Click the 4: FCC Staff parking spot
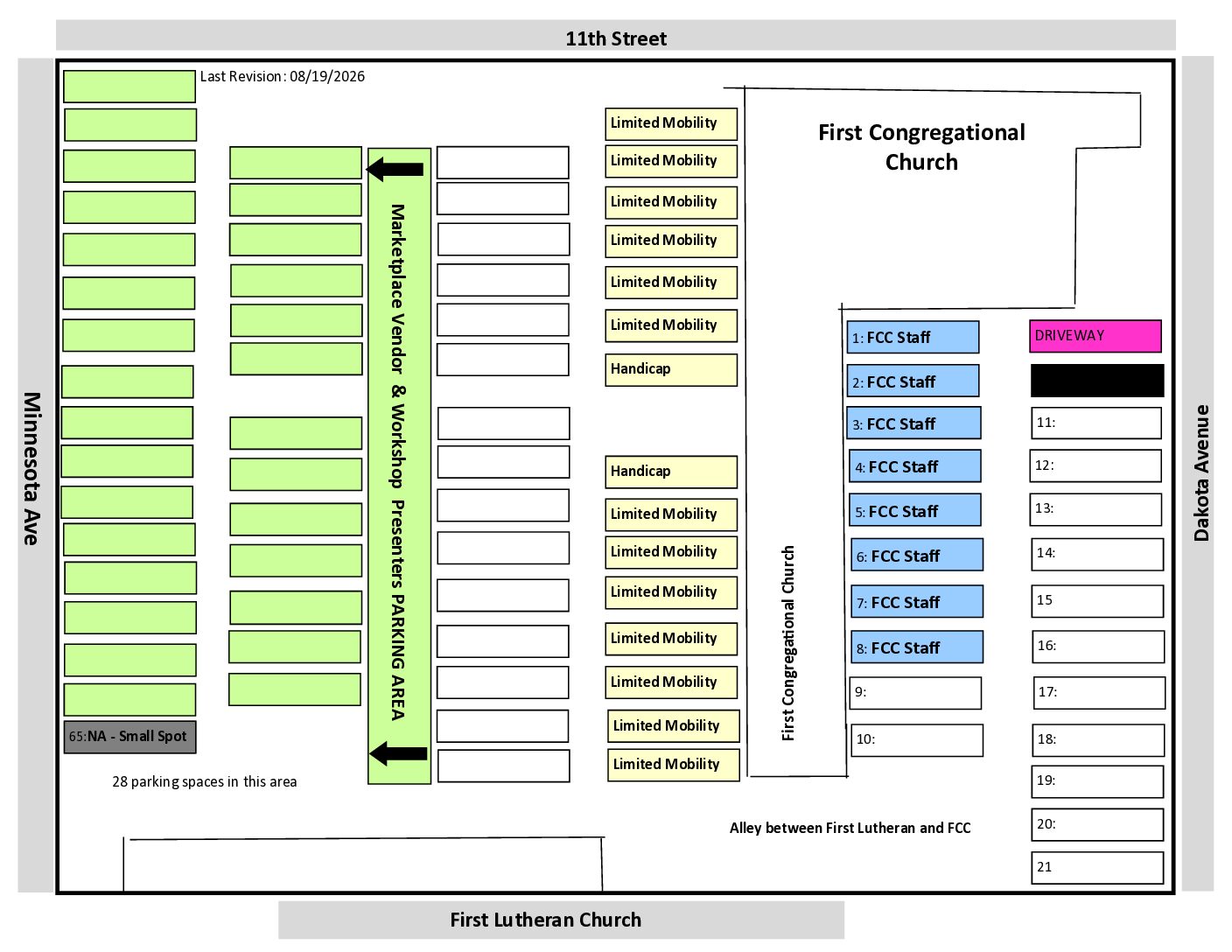The height and width of the screenshot is (952, 1232). (x=915, y=466)
